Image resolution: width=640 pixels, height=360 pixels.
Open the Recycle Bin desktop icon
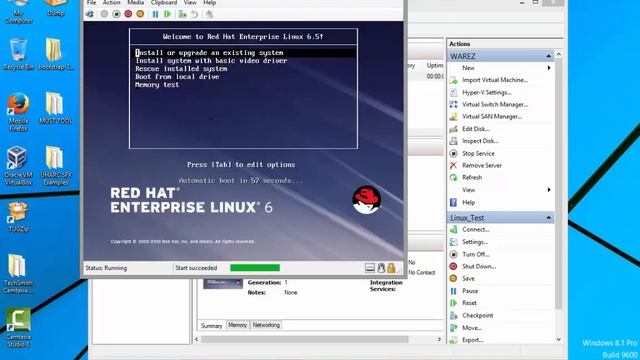coord(18,54)
